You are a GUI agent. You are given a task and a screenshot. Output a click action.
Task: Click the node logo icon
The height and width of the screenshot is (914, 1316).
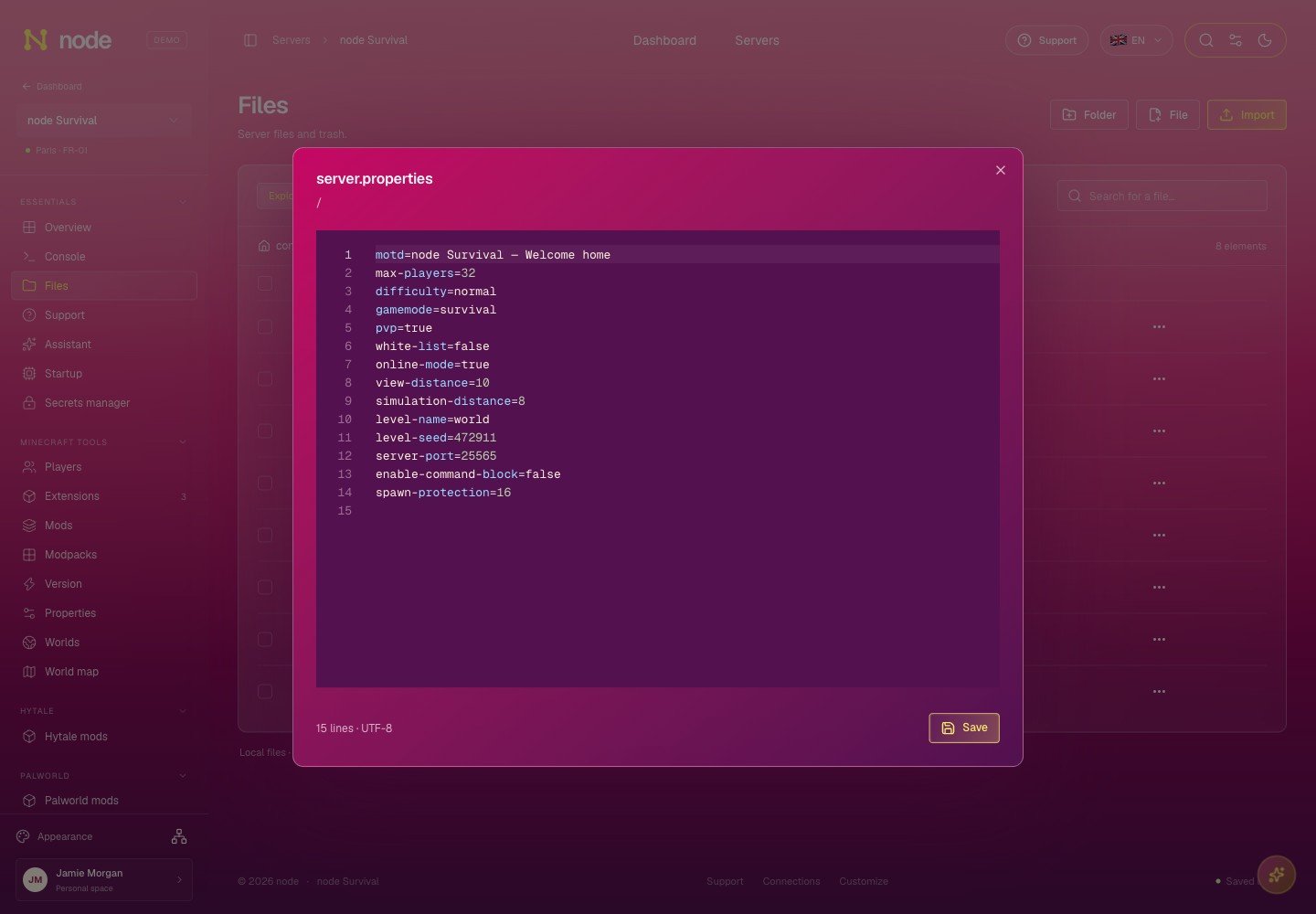click(x=35, y=39)
